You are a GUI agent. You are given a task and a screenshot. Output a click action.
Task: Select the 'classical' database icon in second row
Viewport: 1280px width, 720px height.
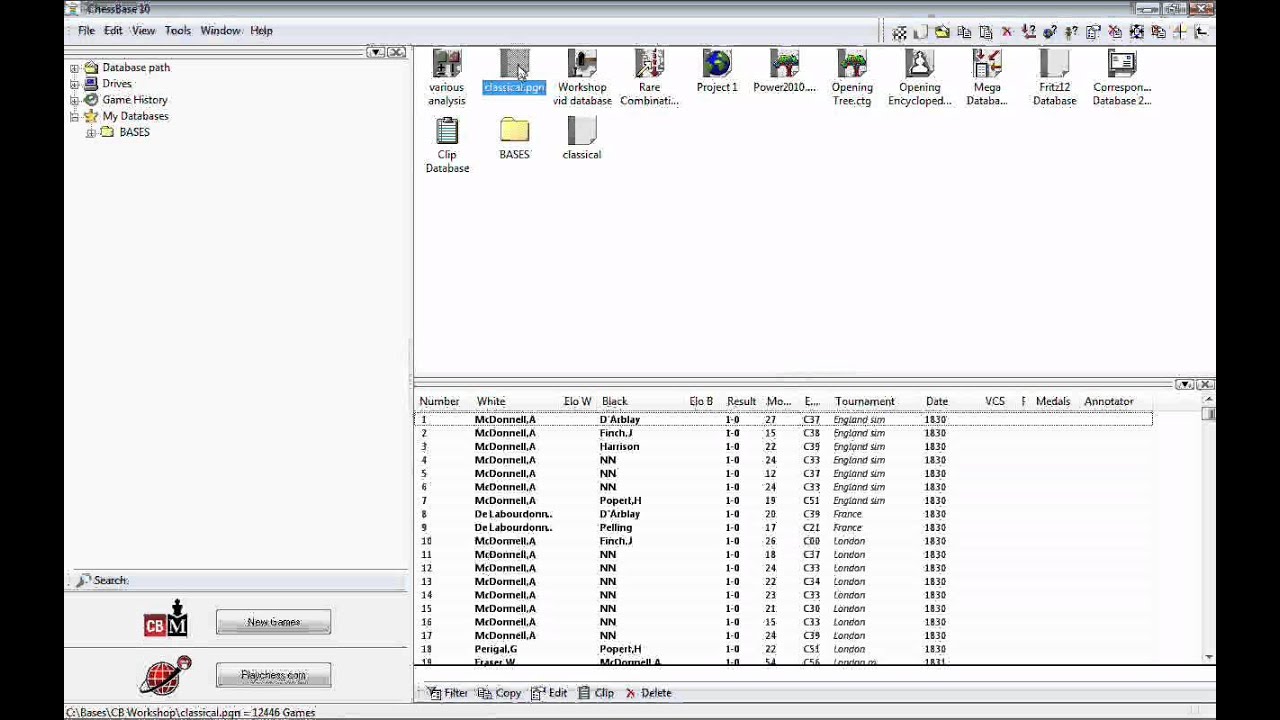(x=582, y=139)
